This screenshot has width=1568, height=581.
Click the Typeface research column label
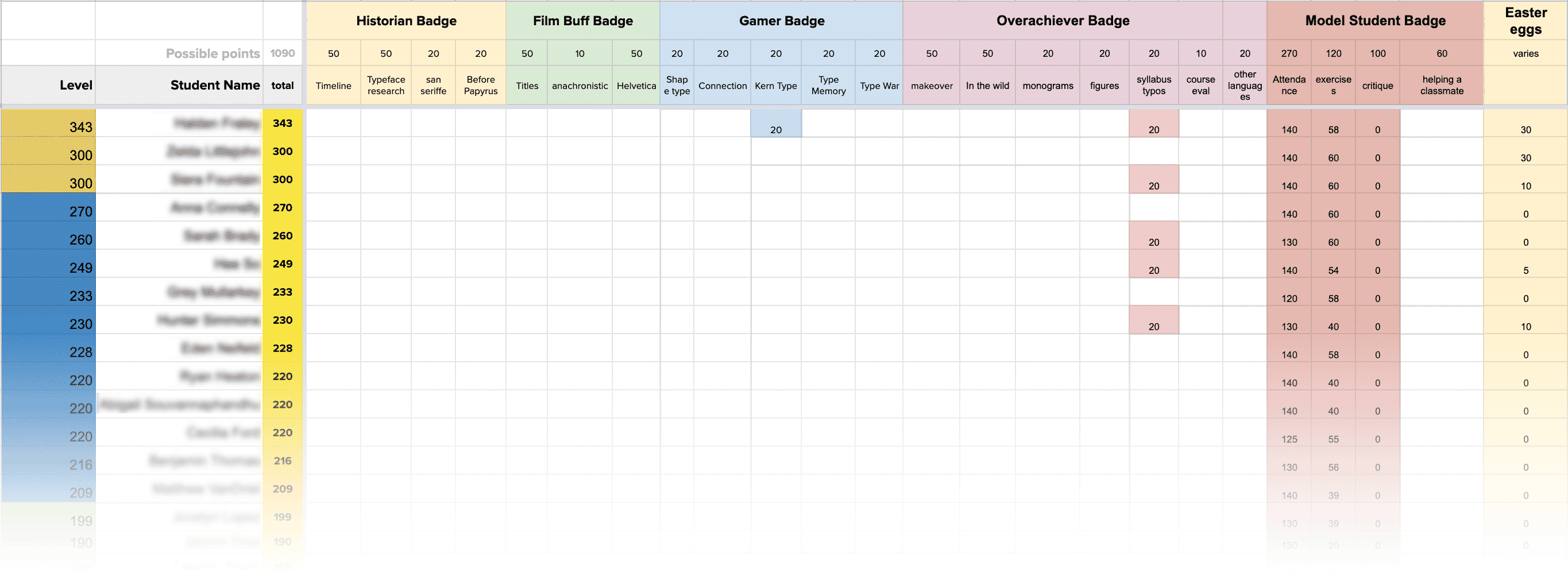(x=386, y=85)
